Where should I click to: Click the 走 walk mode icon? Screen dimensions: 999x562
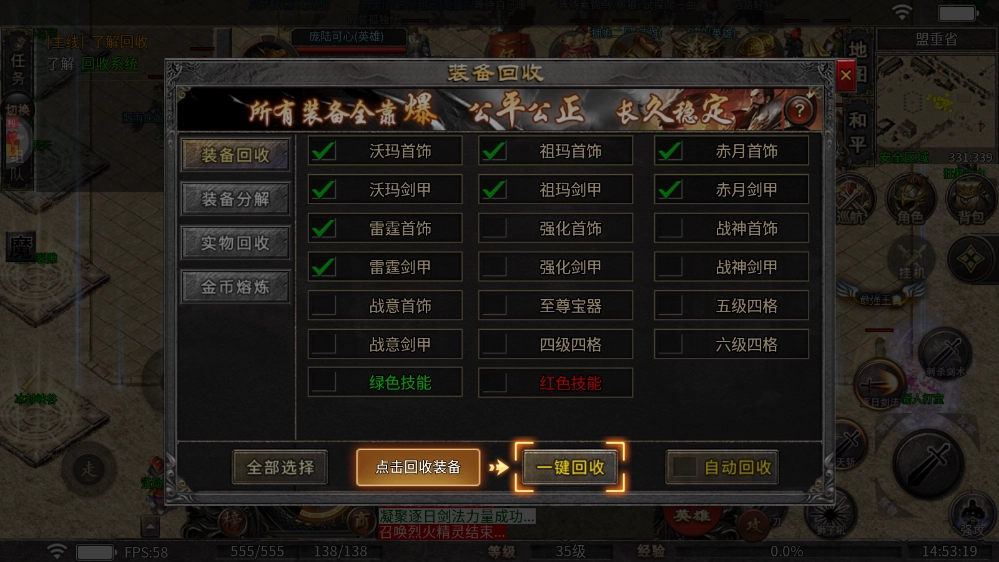tap(89, 469)
